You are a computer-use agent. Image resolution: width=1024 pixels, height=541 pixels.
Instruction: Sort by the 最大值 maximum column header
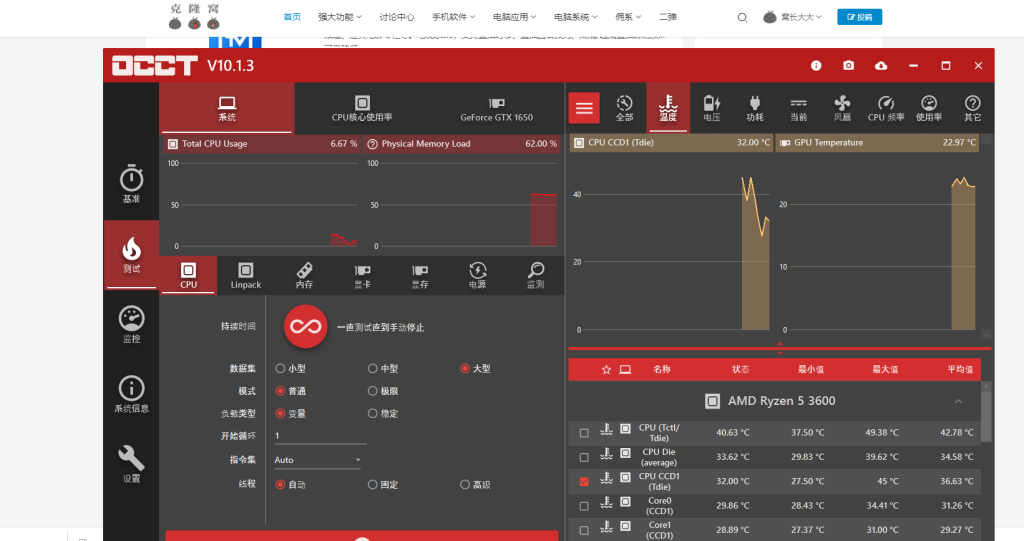point(885,370)
